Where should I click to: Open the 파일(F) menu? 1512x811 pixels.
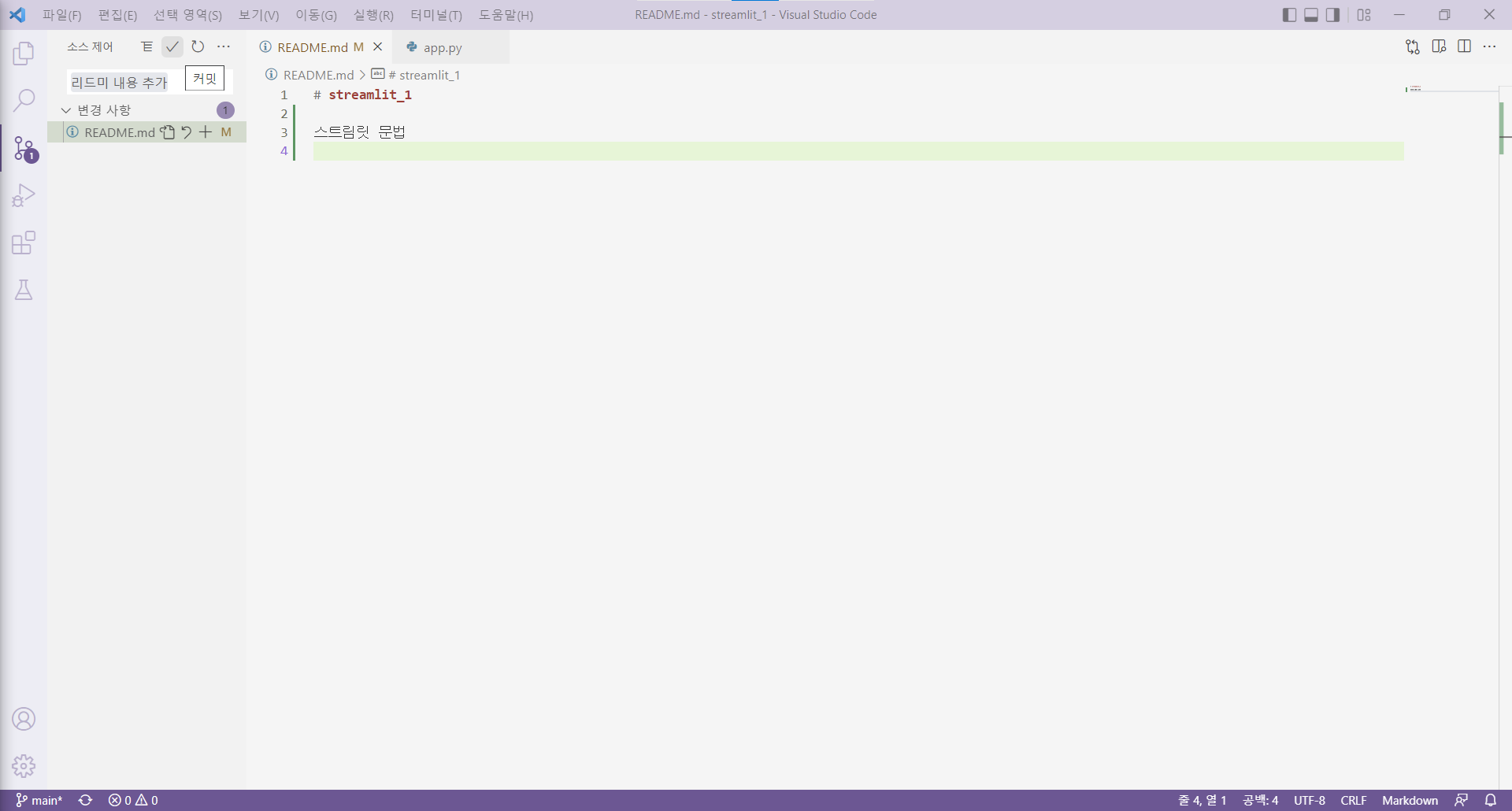pyautogui.click(x=62, y=15)
